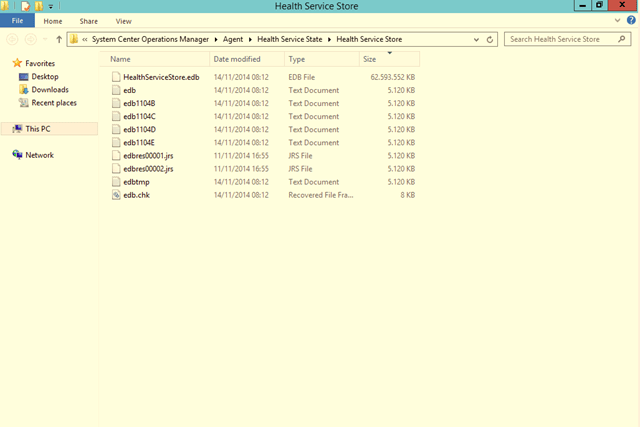Click the search magnifier icon
The image size is (640, 427).
[x=621, y=39]
